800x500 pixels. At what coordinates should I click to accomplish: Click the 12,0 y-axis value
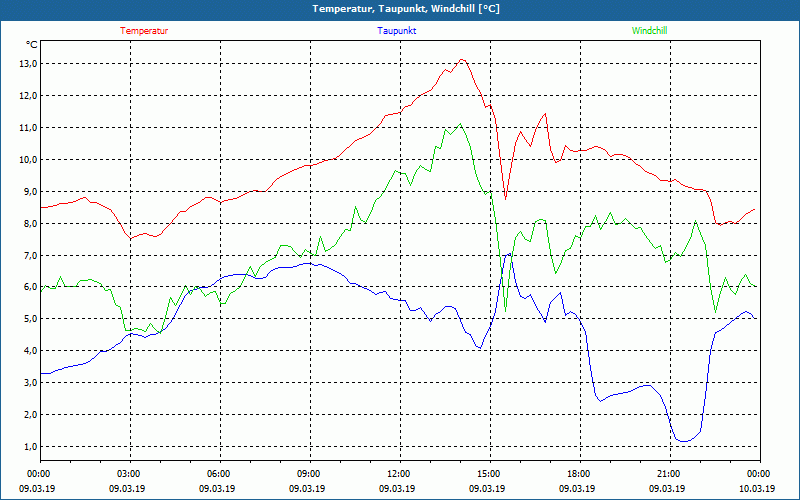click(x=28, y=96)
